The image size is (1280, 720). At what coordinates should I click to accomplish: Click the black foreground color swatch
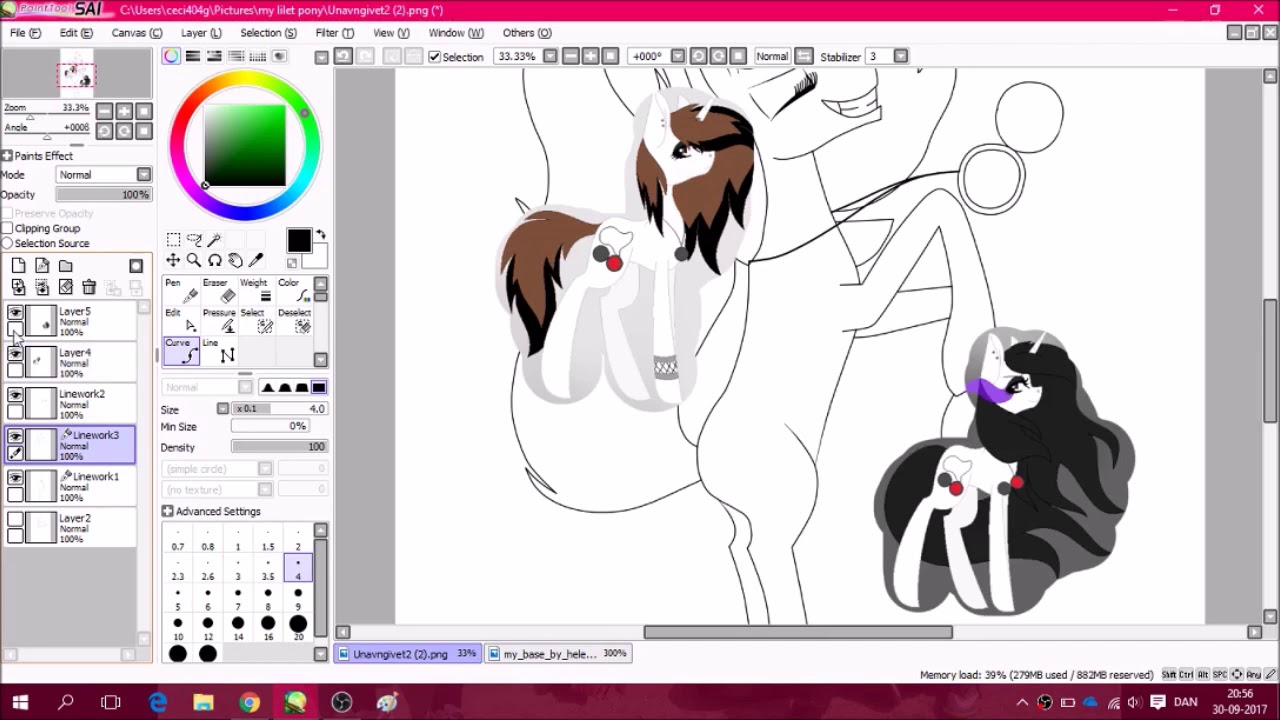[x=298, y=241]
